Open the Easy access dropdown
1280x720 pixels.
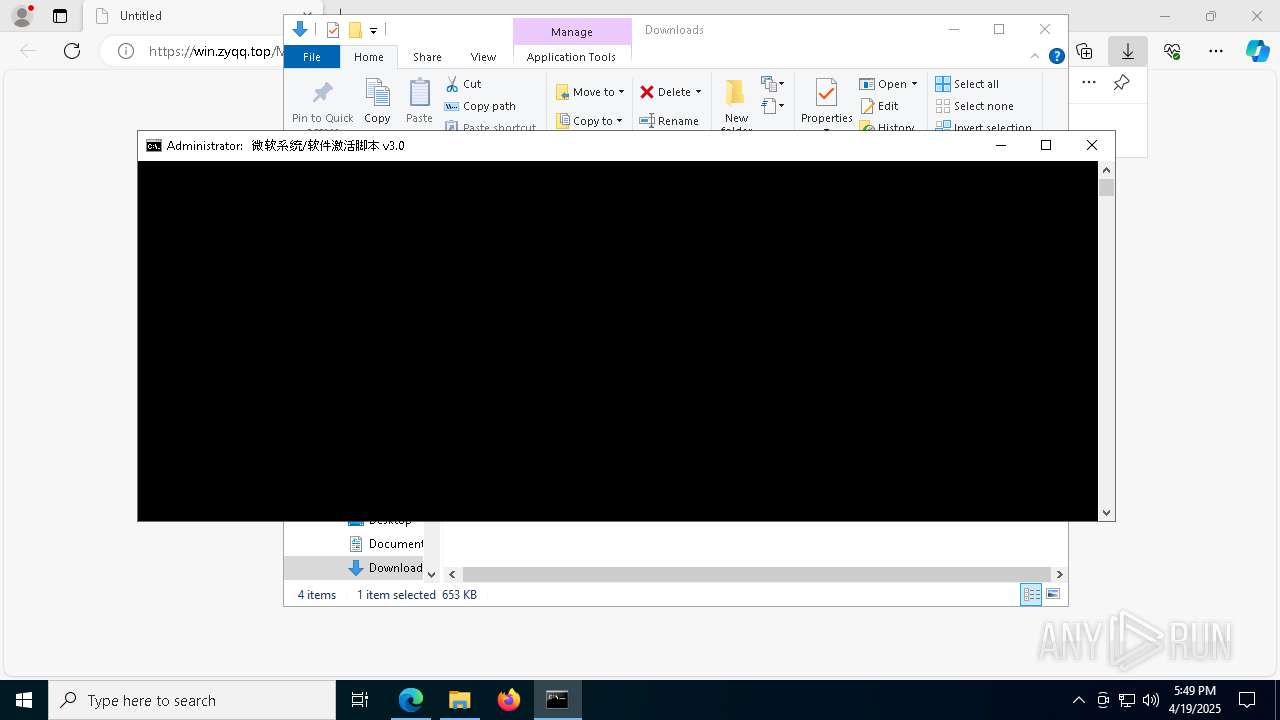(x=773, y=105)
